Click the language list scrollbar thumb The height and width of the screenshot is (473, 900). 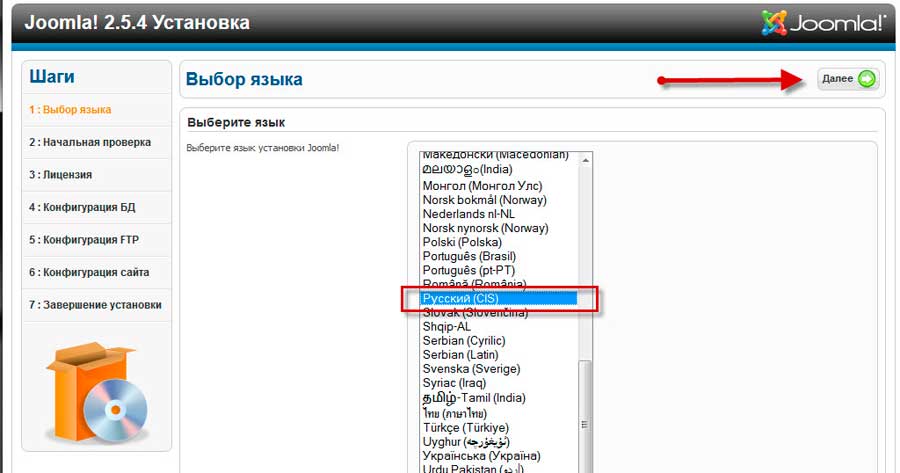click(585, 417)
